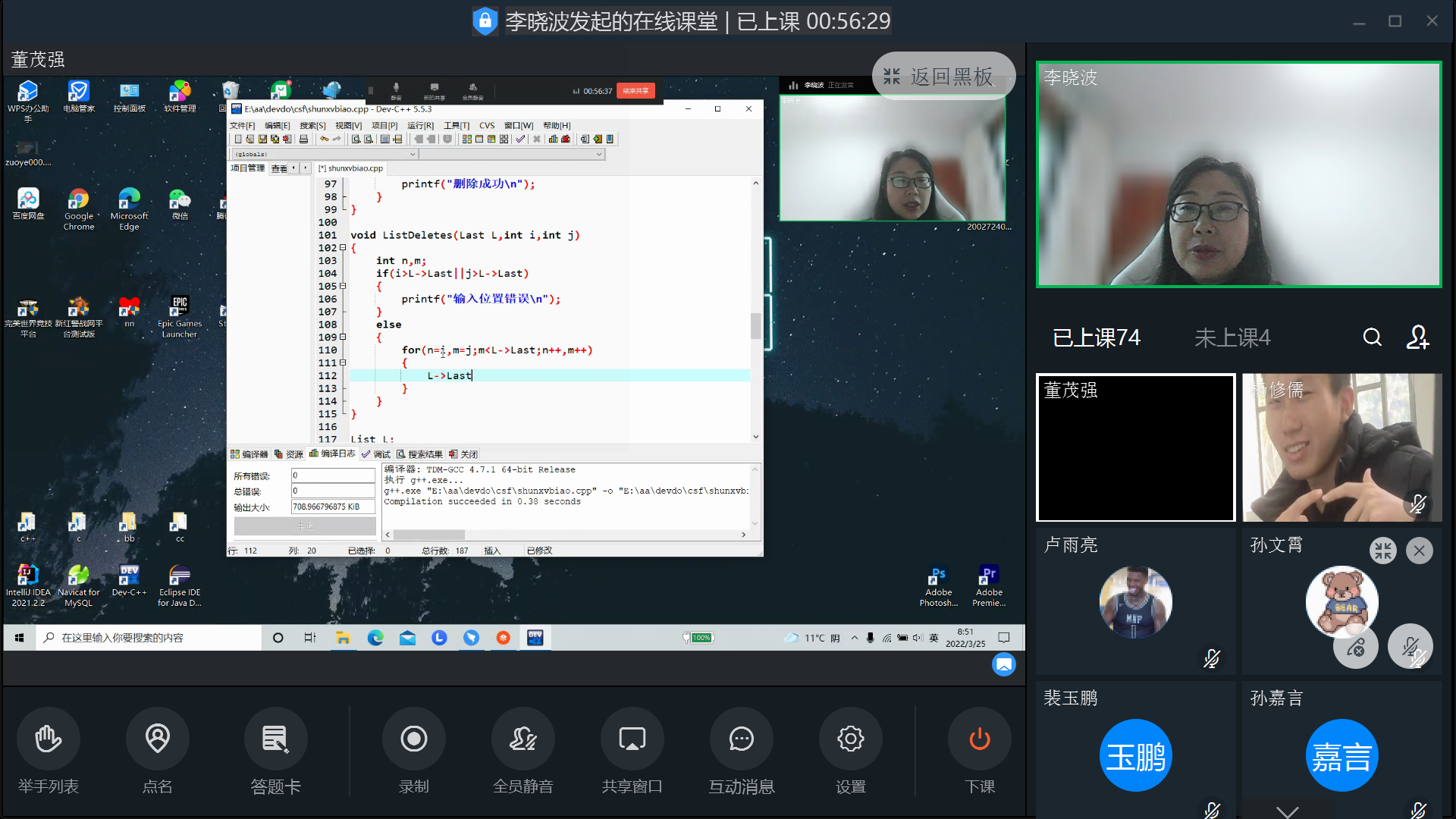The height and width of the screenshot is (819, 1456).
Task: Open shared window option (共享窗口)
Action: pyautogui.click(x=632, y=739)
